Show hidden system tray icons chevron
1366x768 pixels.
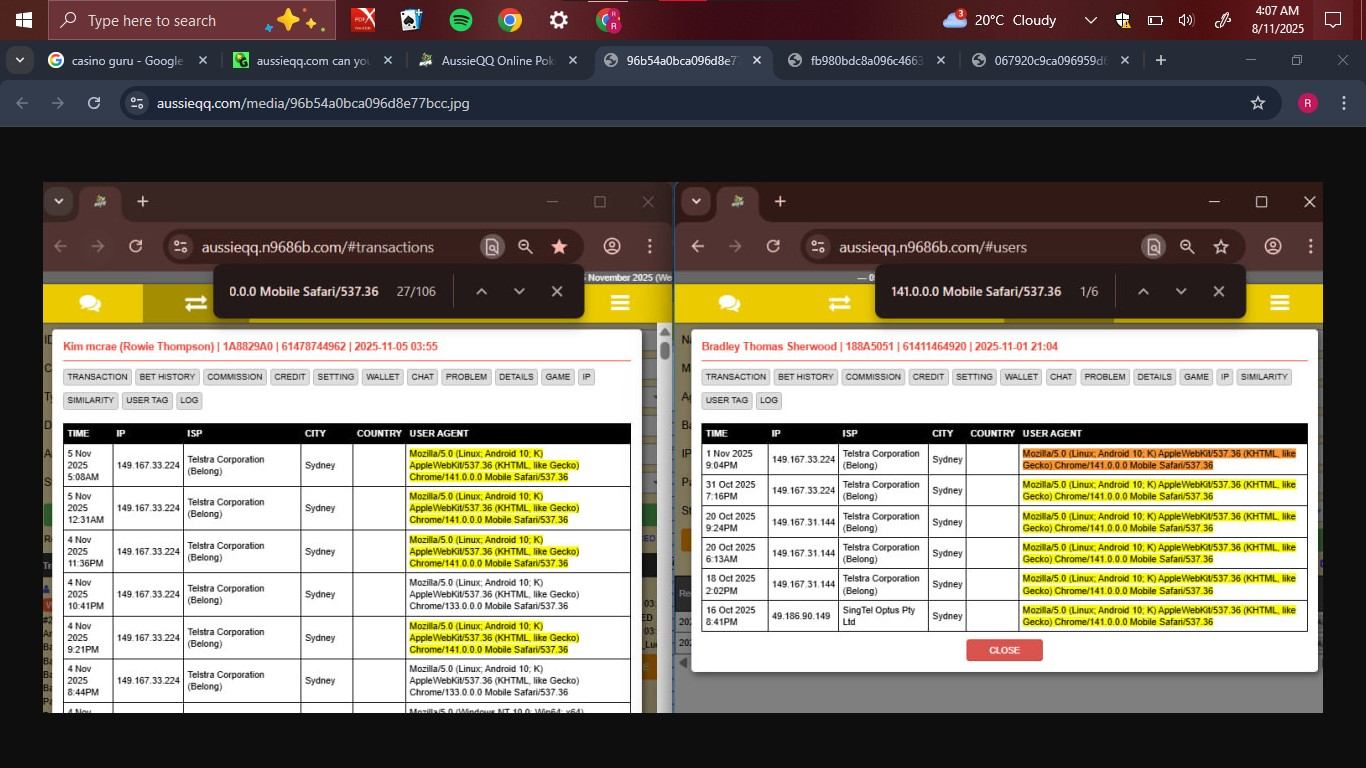[x=1091, y=20]
